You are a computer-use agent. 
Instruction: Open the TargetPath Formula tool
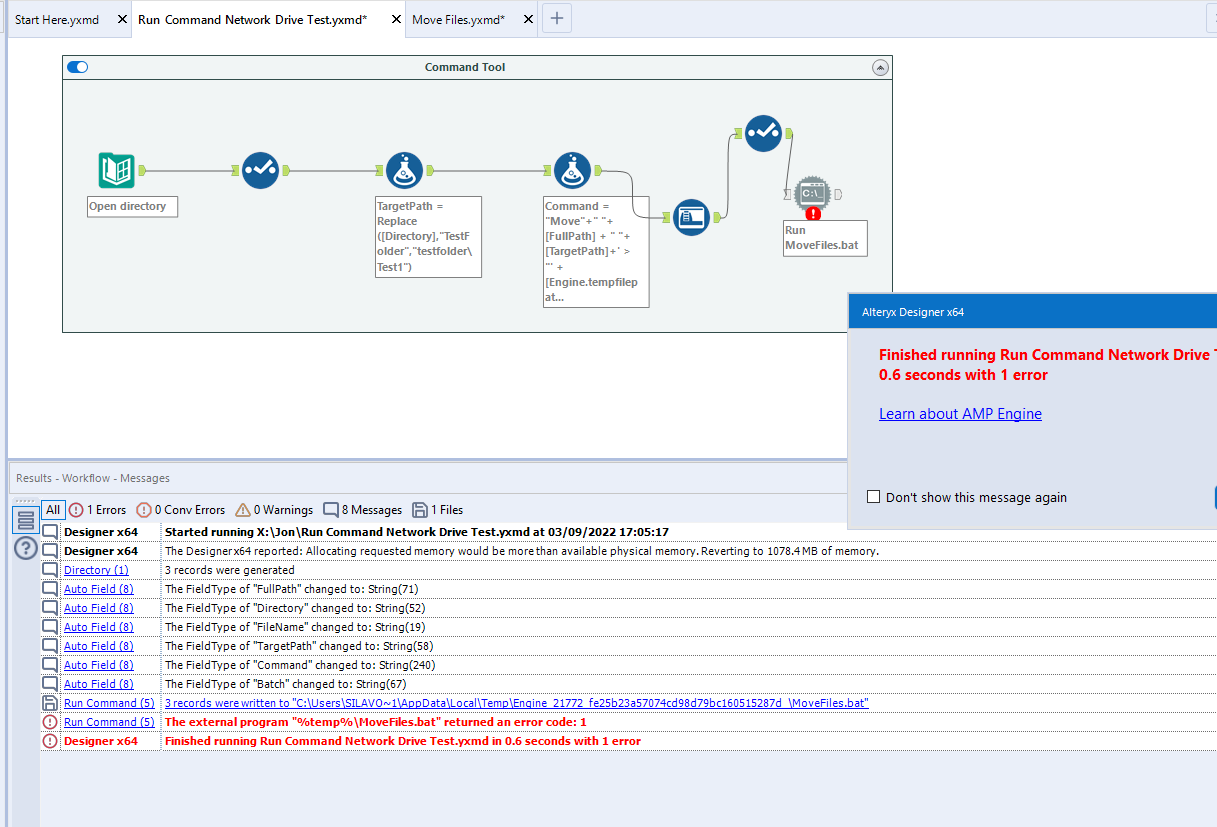tap(405, 170)
